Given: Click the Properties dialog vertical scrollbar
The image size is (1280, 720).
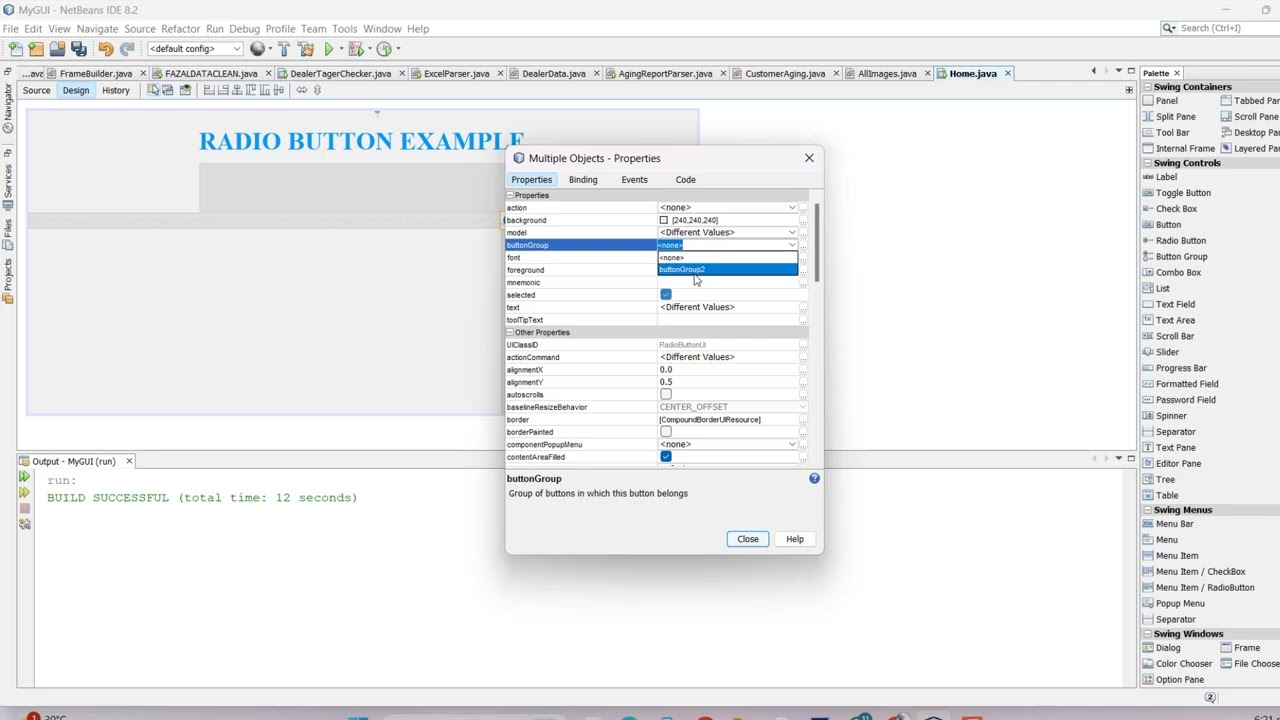Looking at the screenshot, I should [817, 241].
